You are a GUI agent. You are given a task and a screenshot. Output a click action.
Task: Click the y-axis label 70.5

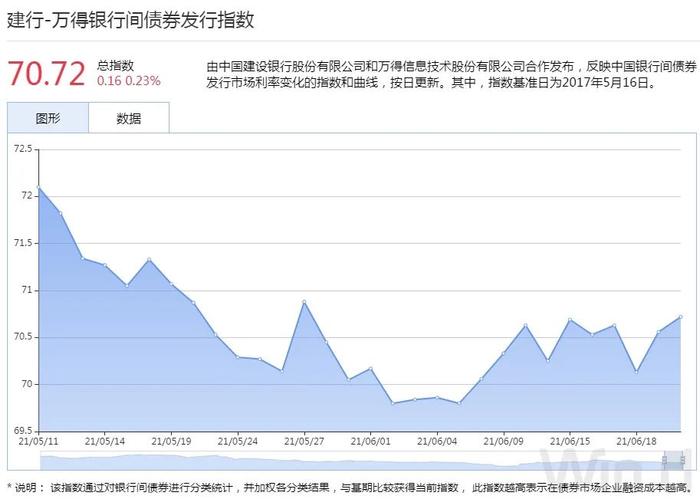pyautogui.click(x=24, y=337)
